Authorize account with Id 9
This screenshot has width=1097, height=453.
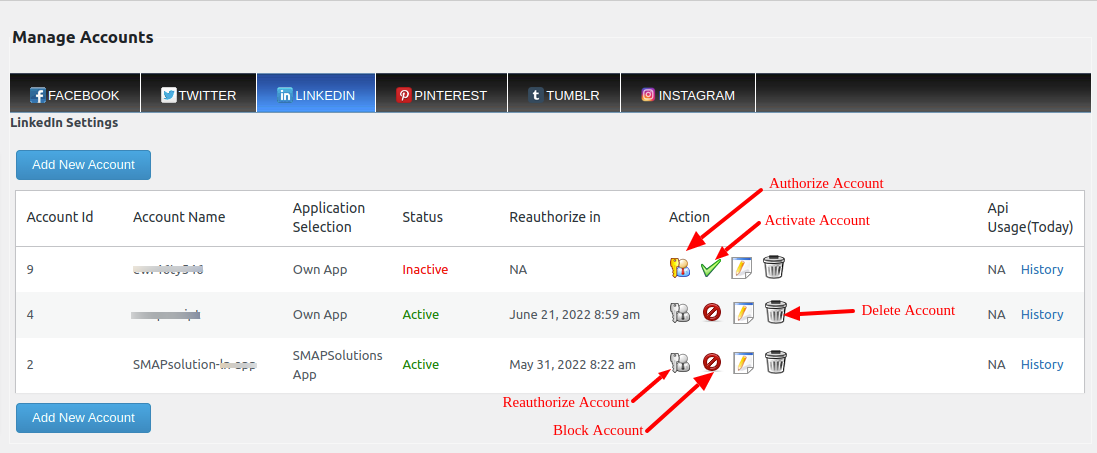click(679, 267)
